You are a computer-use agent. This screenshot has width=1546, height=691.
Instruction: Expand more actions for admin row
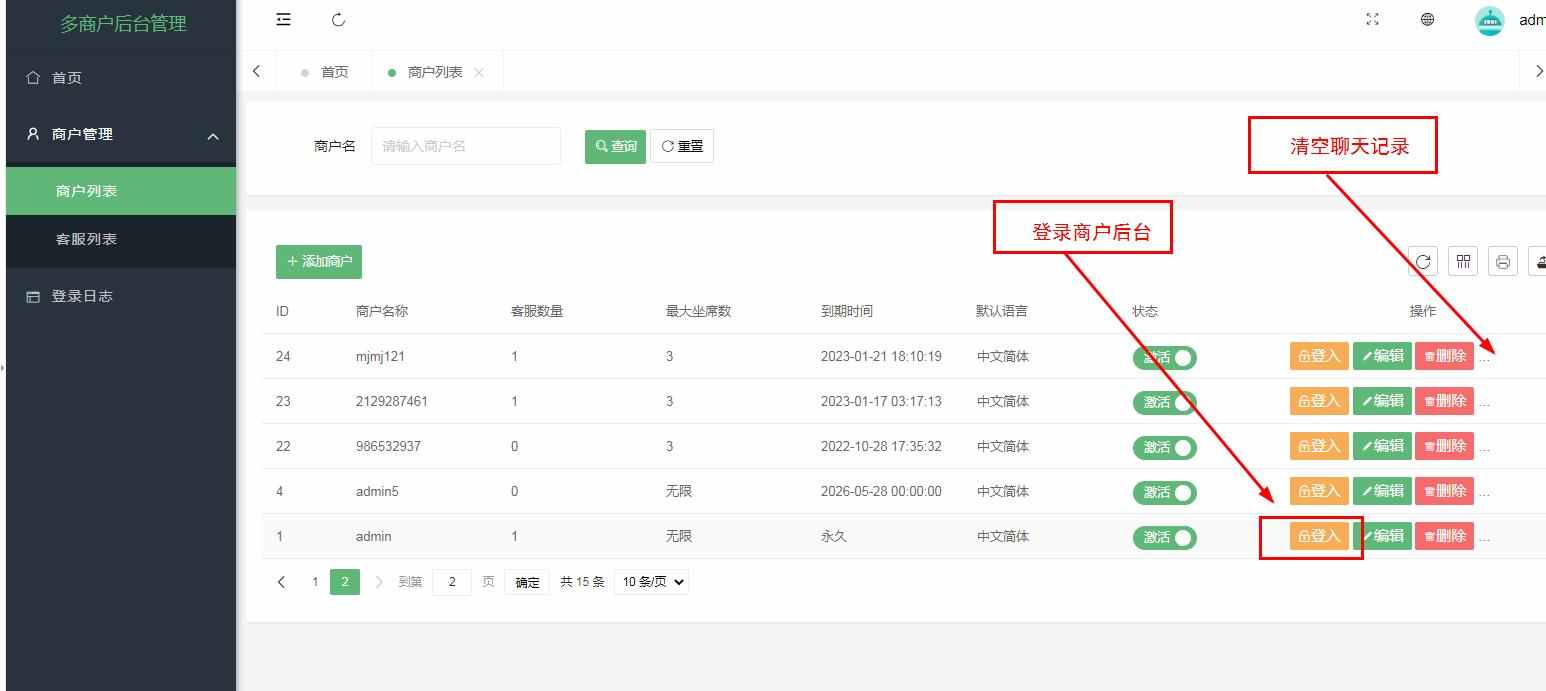[1485, 538]
